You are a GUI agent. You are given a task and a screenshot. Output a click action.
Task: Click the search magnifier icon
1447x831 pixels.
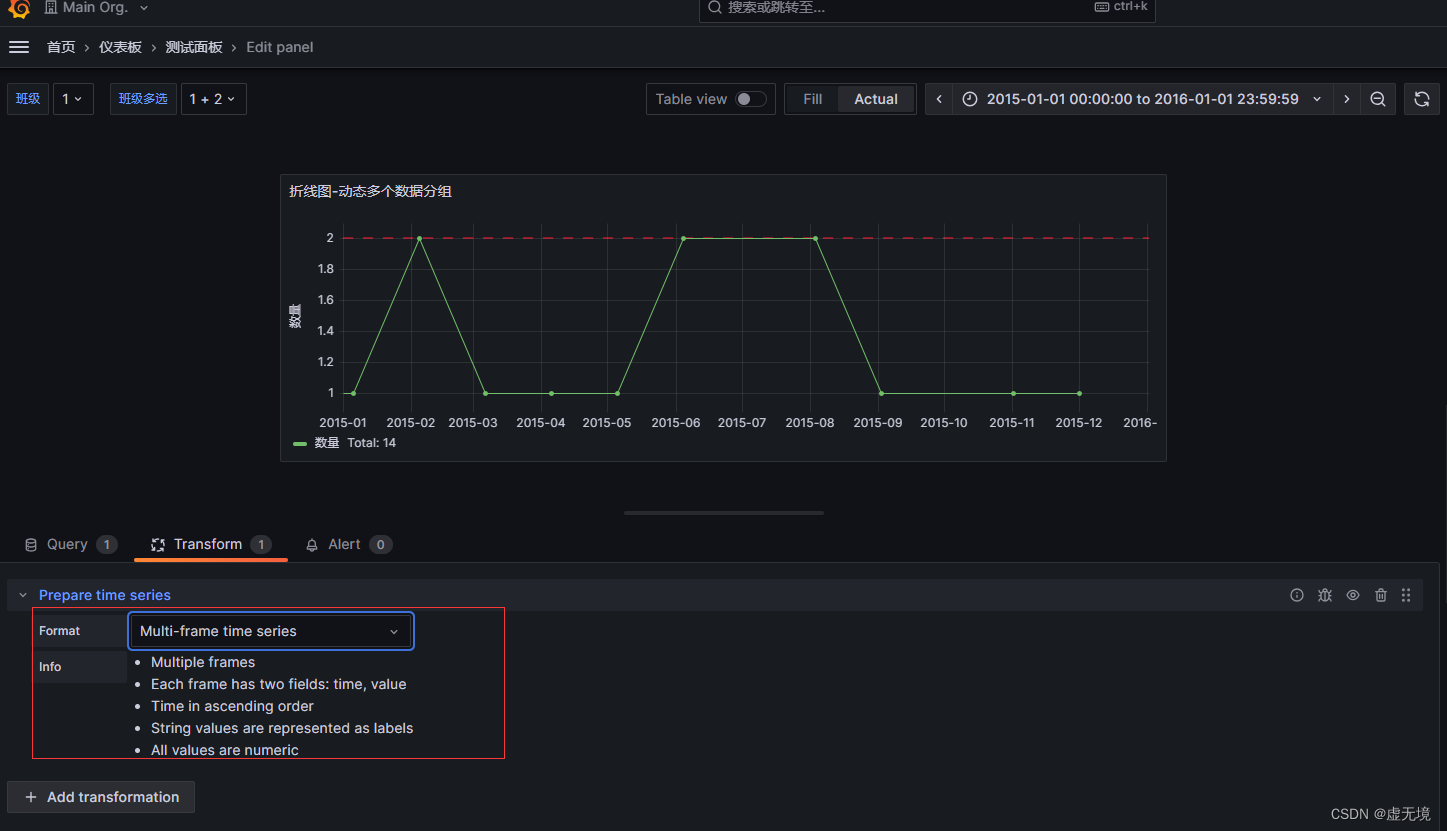tap(715, 7)
